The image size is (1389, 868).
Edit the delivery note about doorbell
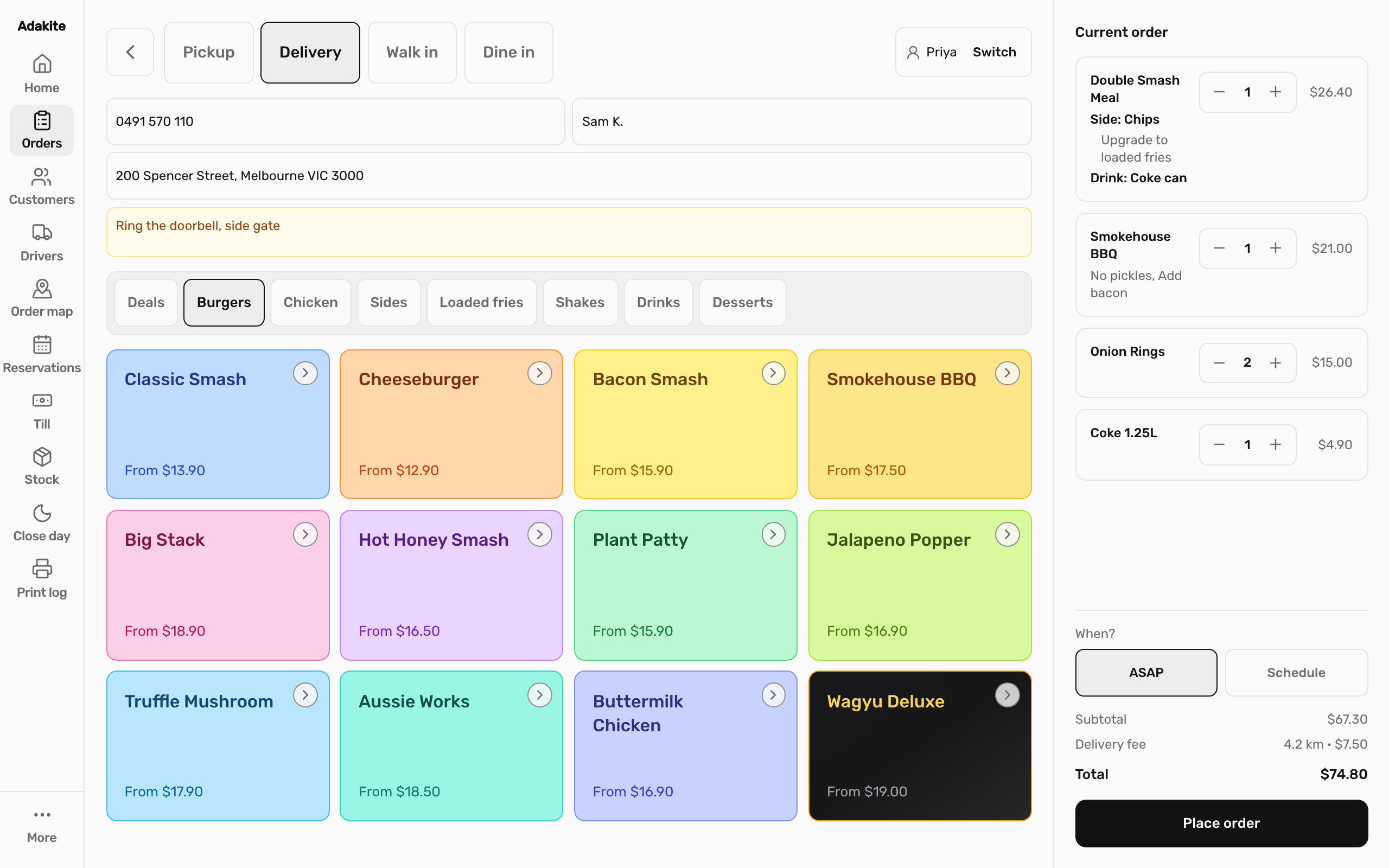pos(569,232)
